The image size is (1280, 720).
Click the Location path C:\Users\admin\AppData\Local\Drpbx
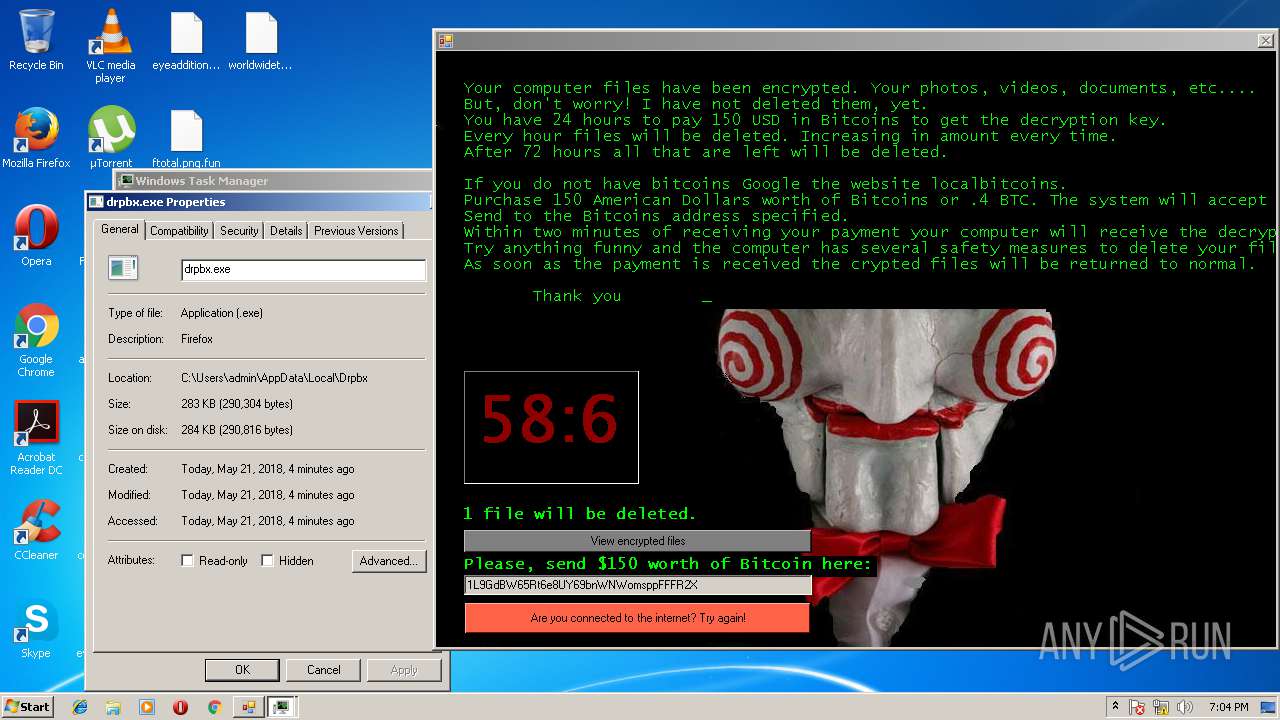[x=274, y=378]
